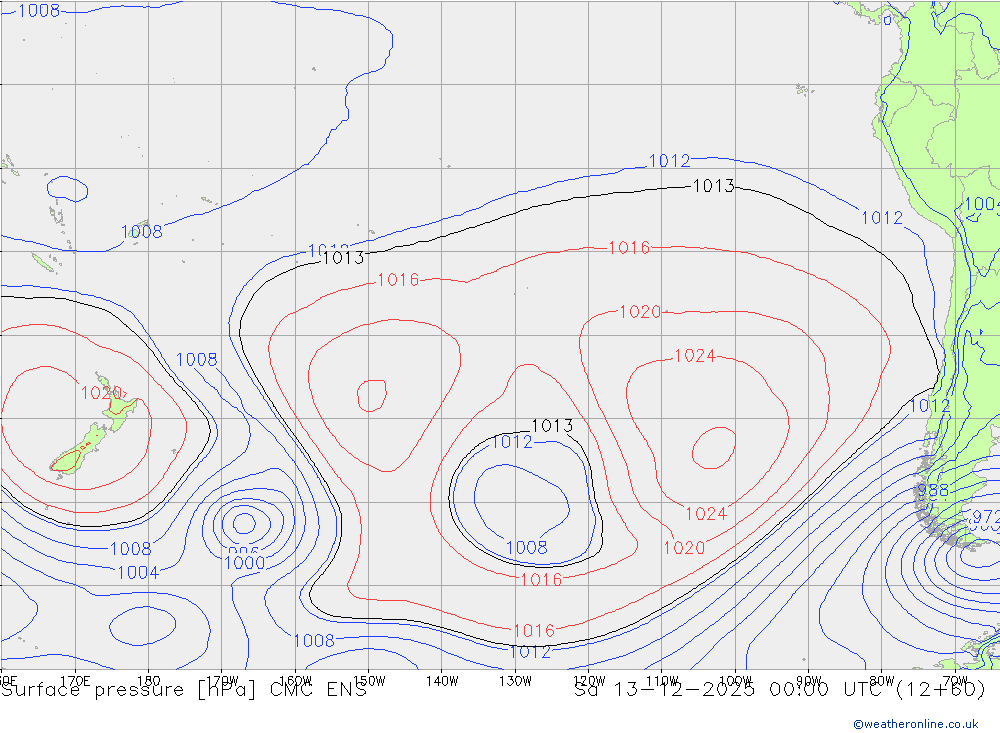
Task: Select the 140W longitude axis label
Action: point(442,681)
